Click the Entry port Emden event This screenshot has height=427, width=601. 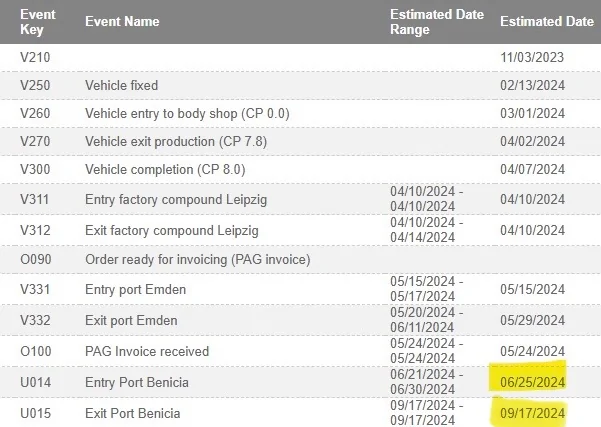136,290
